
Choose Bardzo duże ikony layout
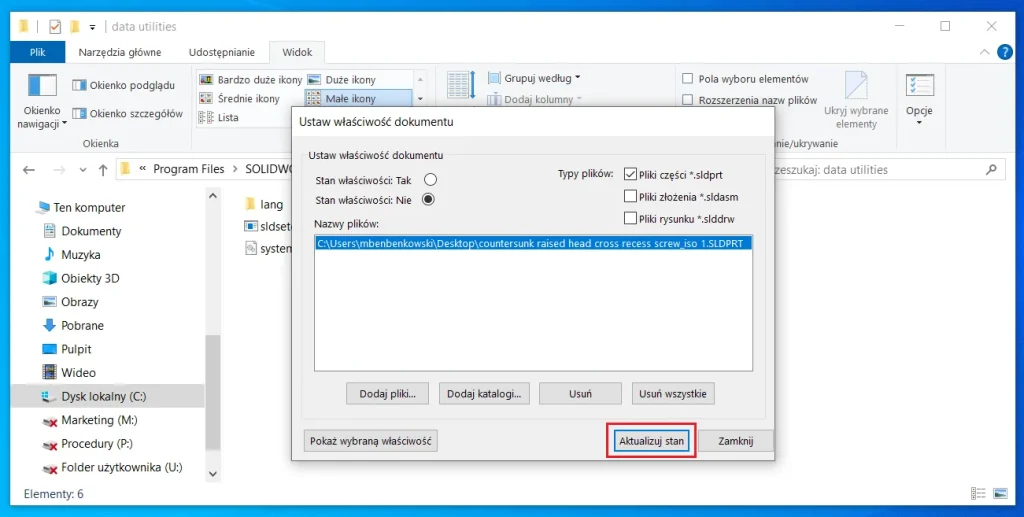(x=251, y=80)
